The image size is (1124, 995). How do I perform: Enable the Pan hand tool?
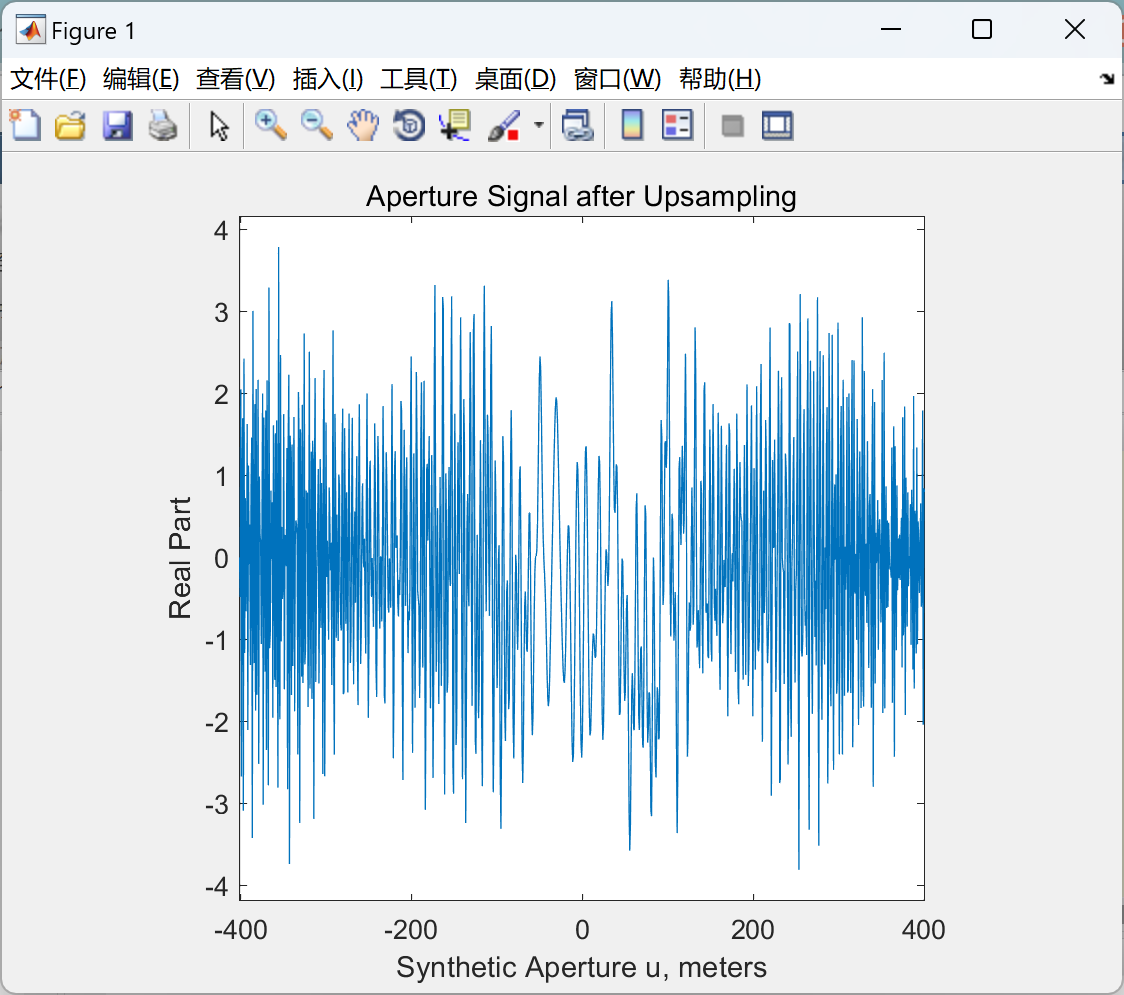pos(363,125)
